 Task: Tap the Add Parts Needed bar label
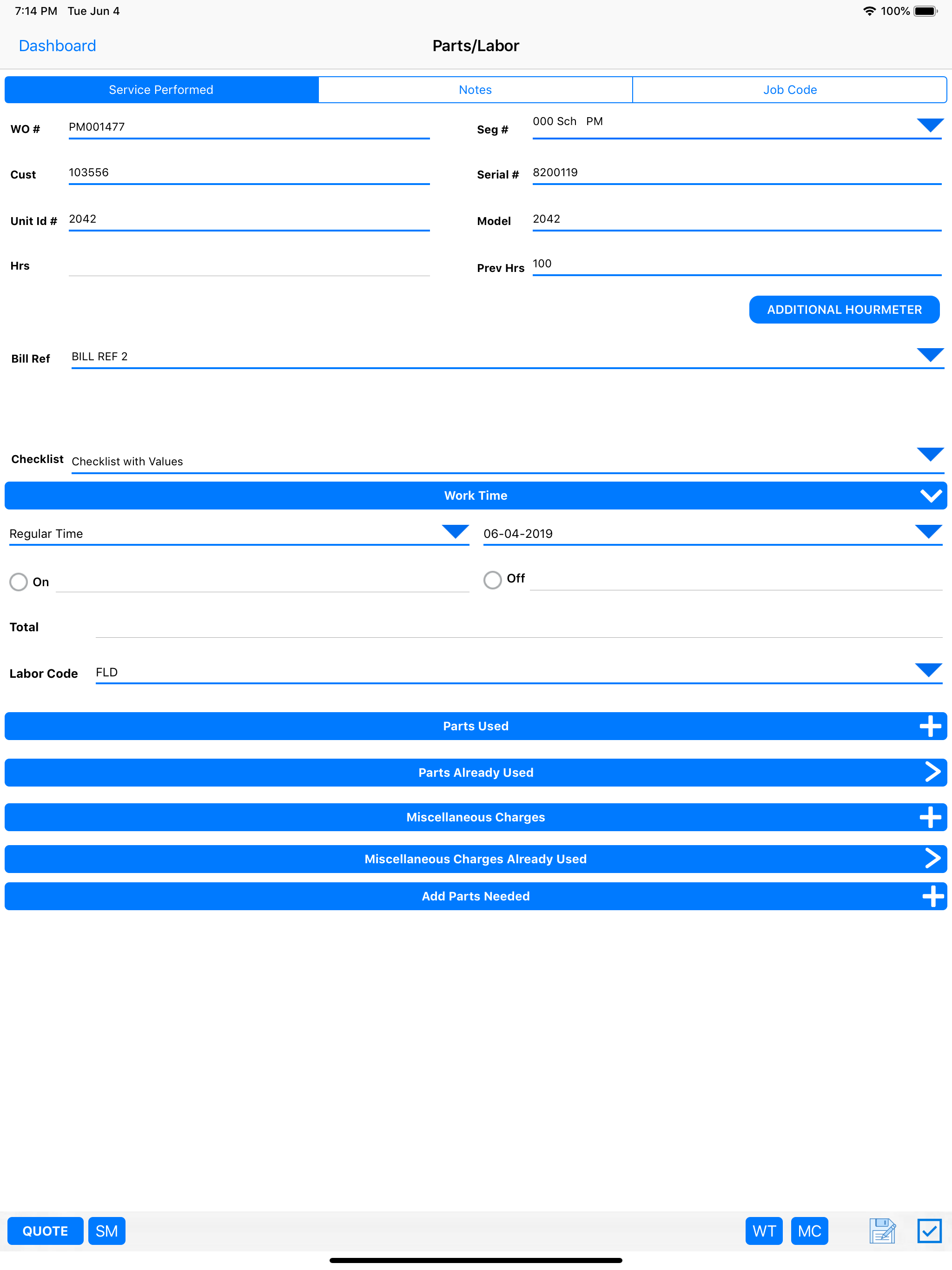click(x=476, y=896)
